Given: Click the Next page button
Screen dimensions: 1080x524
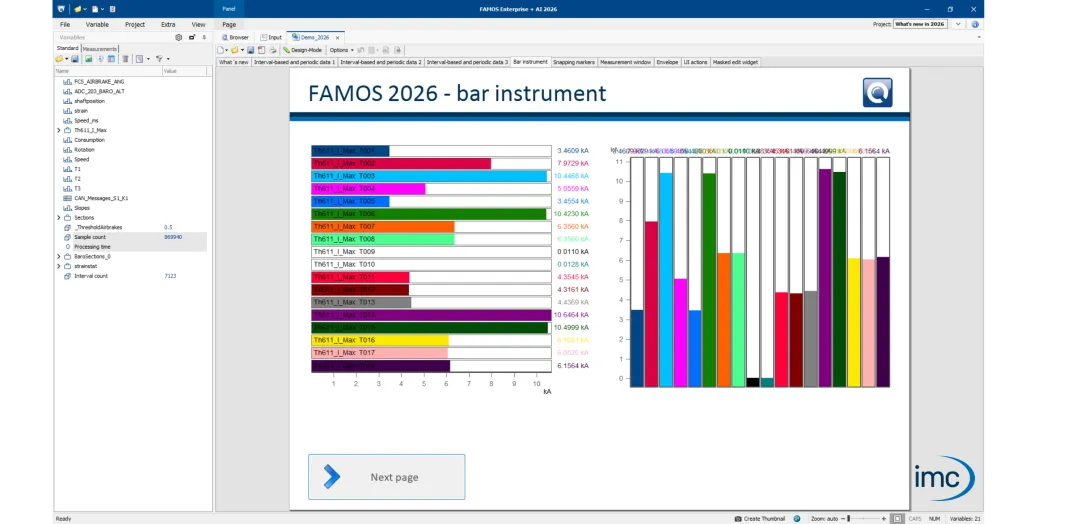Looking at the screenshot, I should [386, 476].
